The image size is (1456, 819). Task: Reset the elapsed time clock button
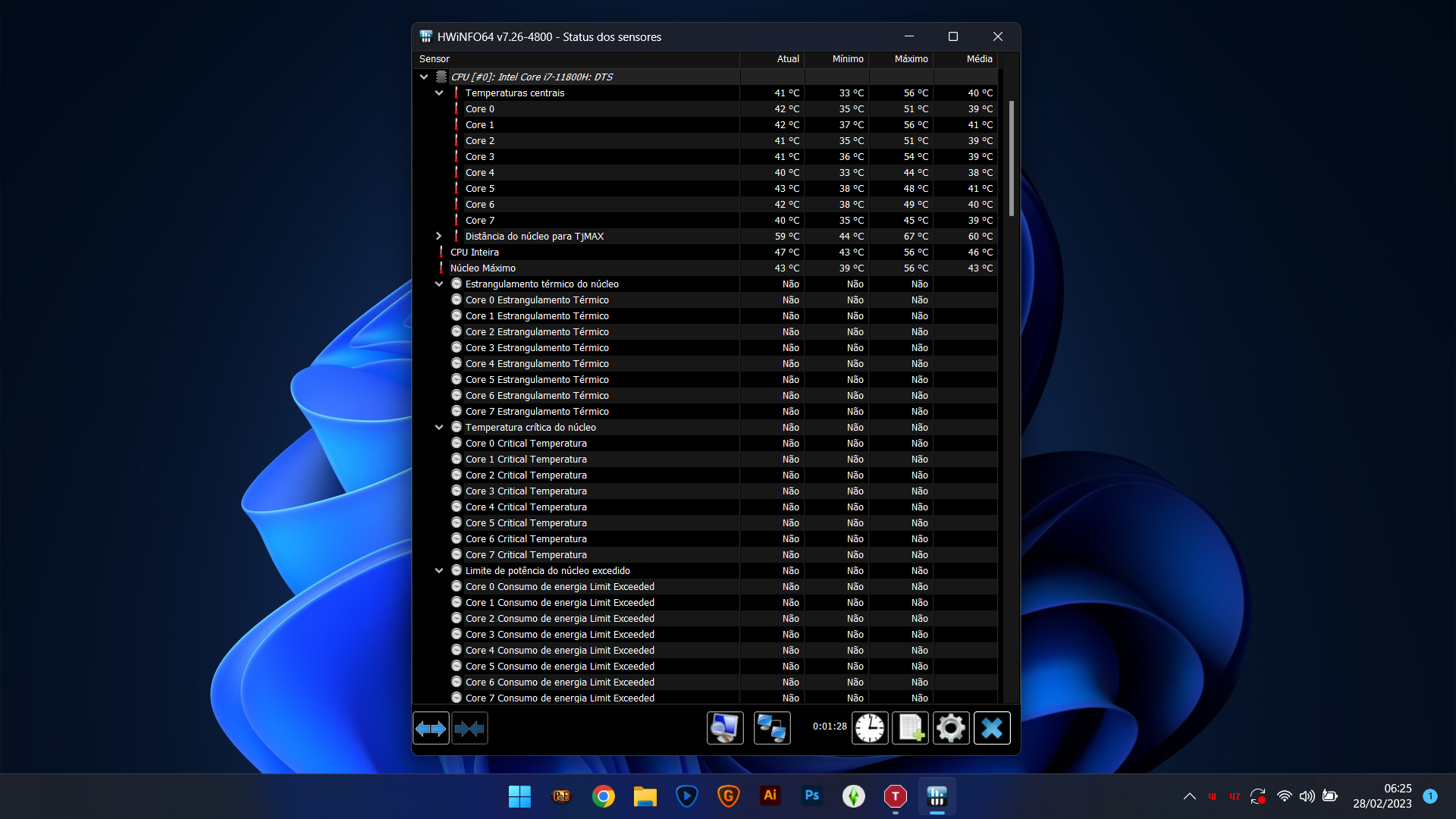(x=870, y=729)
